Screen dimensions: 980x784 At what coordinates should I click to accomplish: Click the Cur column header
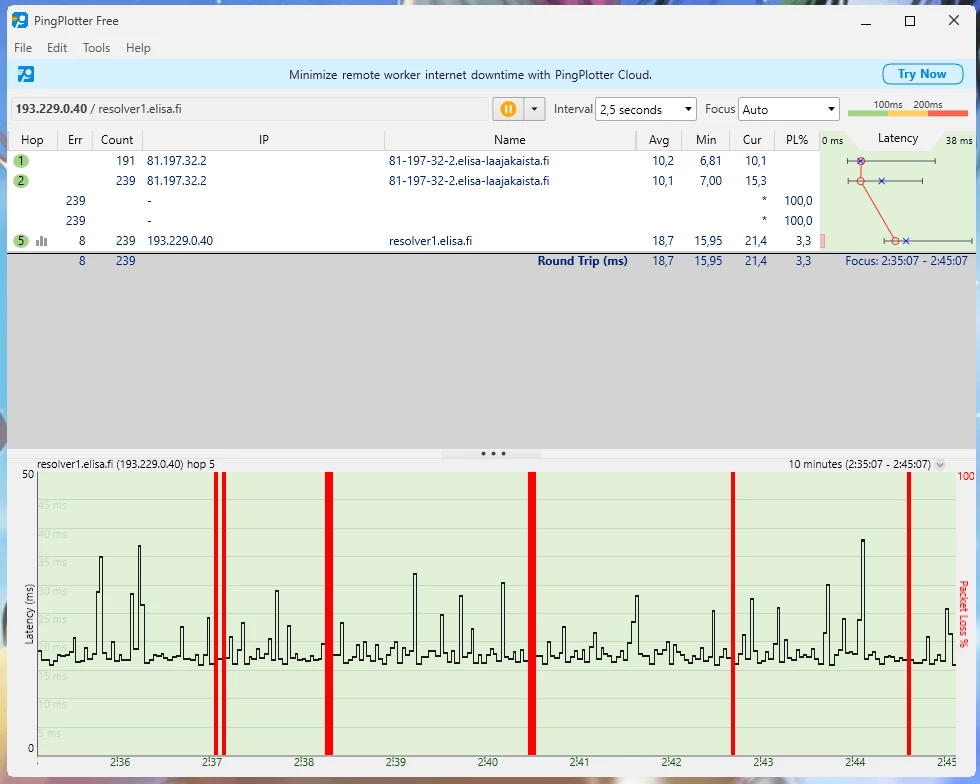click(x=752, y=140)
